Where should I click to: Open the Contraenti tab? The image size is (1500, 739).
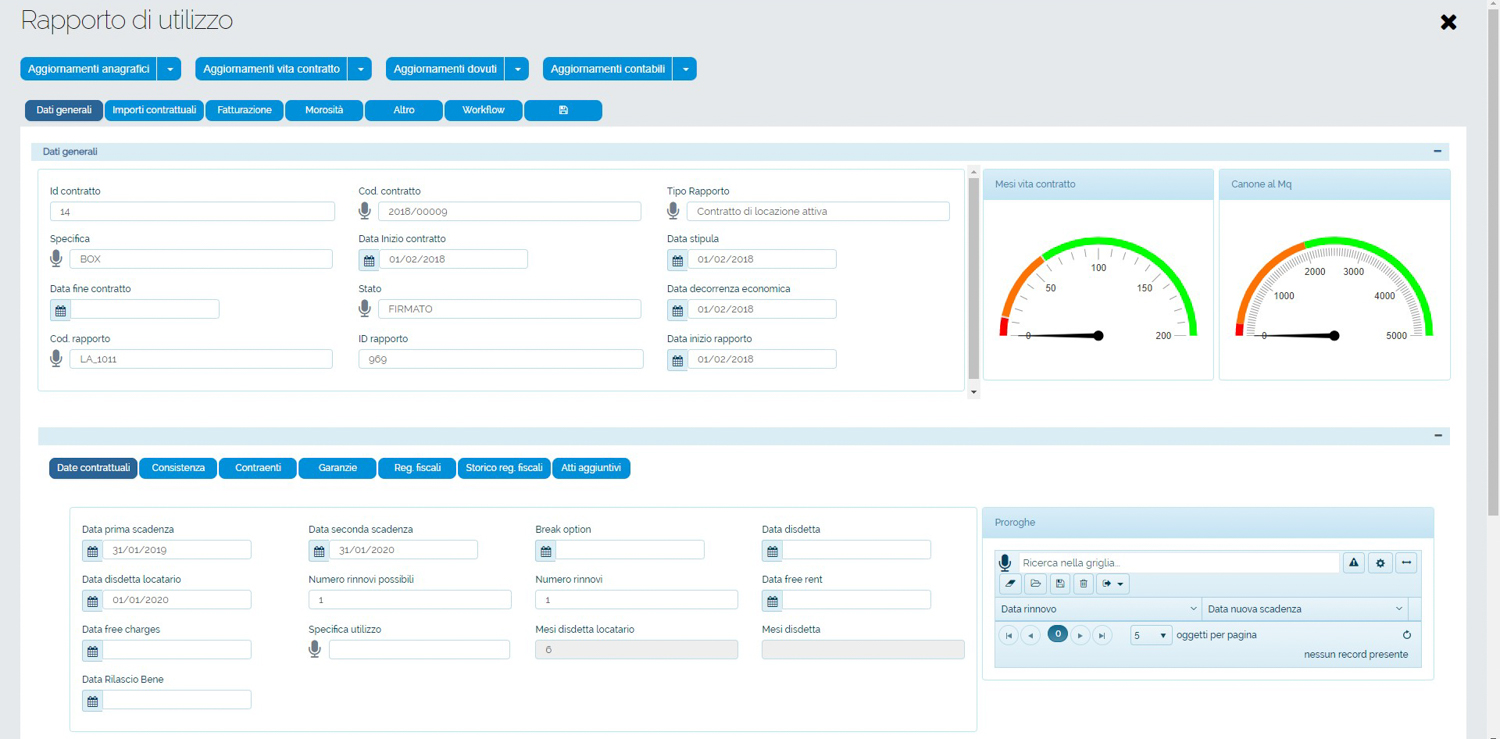click(x=257, y=468)
